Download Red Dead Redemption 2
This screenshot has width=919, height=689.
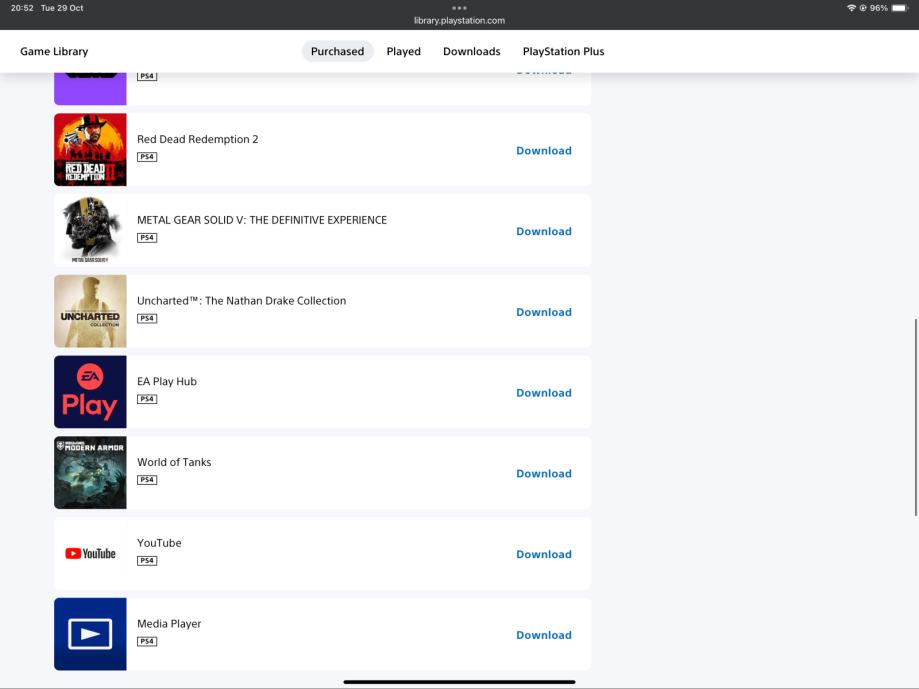544,151
